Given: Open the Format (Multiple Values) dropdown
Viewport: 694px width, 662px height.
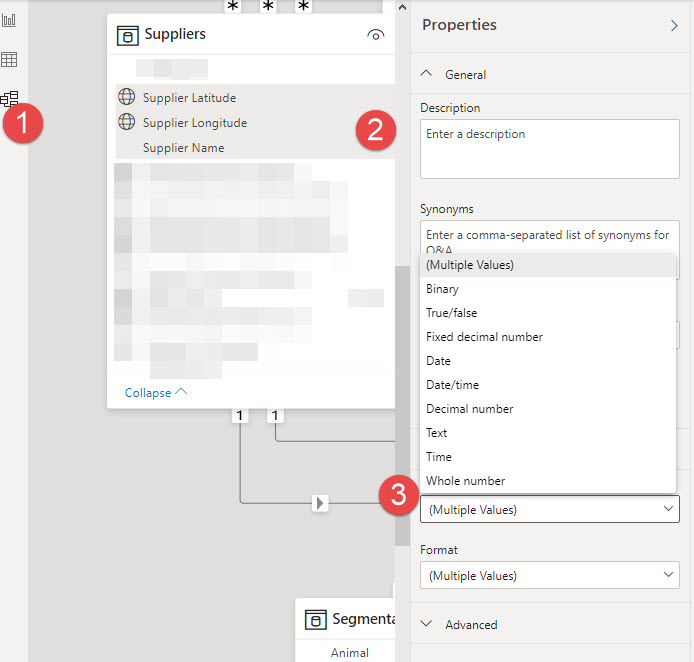Looking at the screenshot, I should point(550,575).
